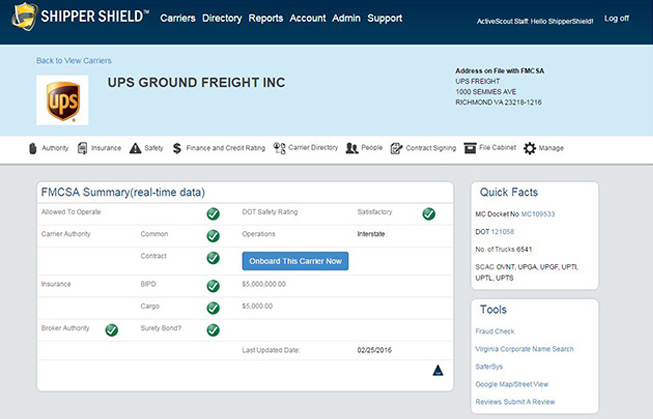Viewport: 653px width, 419px height.
Task: Click the Allowed To Operate green checkmark
Action: (x=213, y=213)
